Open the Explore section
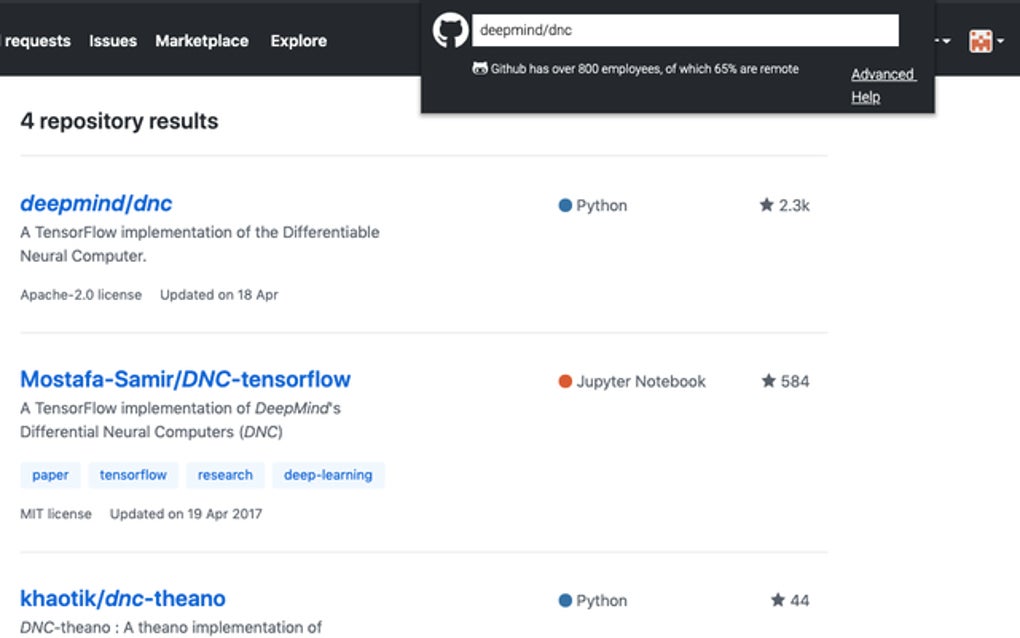 click(297, 41)
